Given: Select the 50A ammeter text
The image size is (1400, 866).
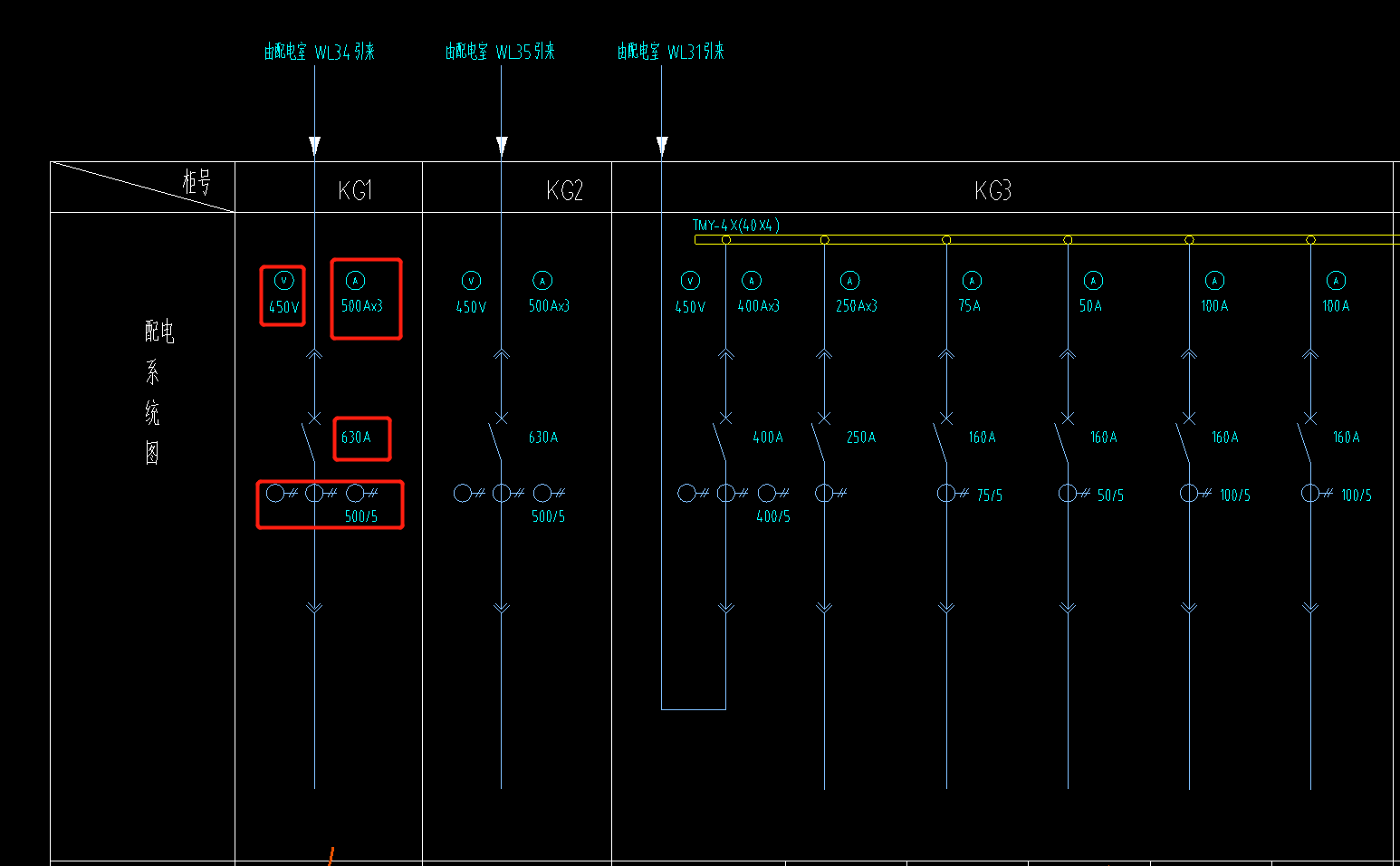Looking at the screenshot, I should 1090,306.
